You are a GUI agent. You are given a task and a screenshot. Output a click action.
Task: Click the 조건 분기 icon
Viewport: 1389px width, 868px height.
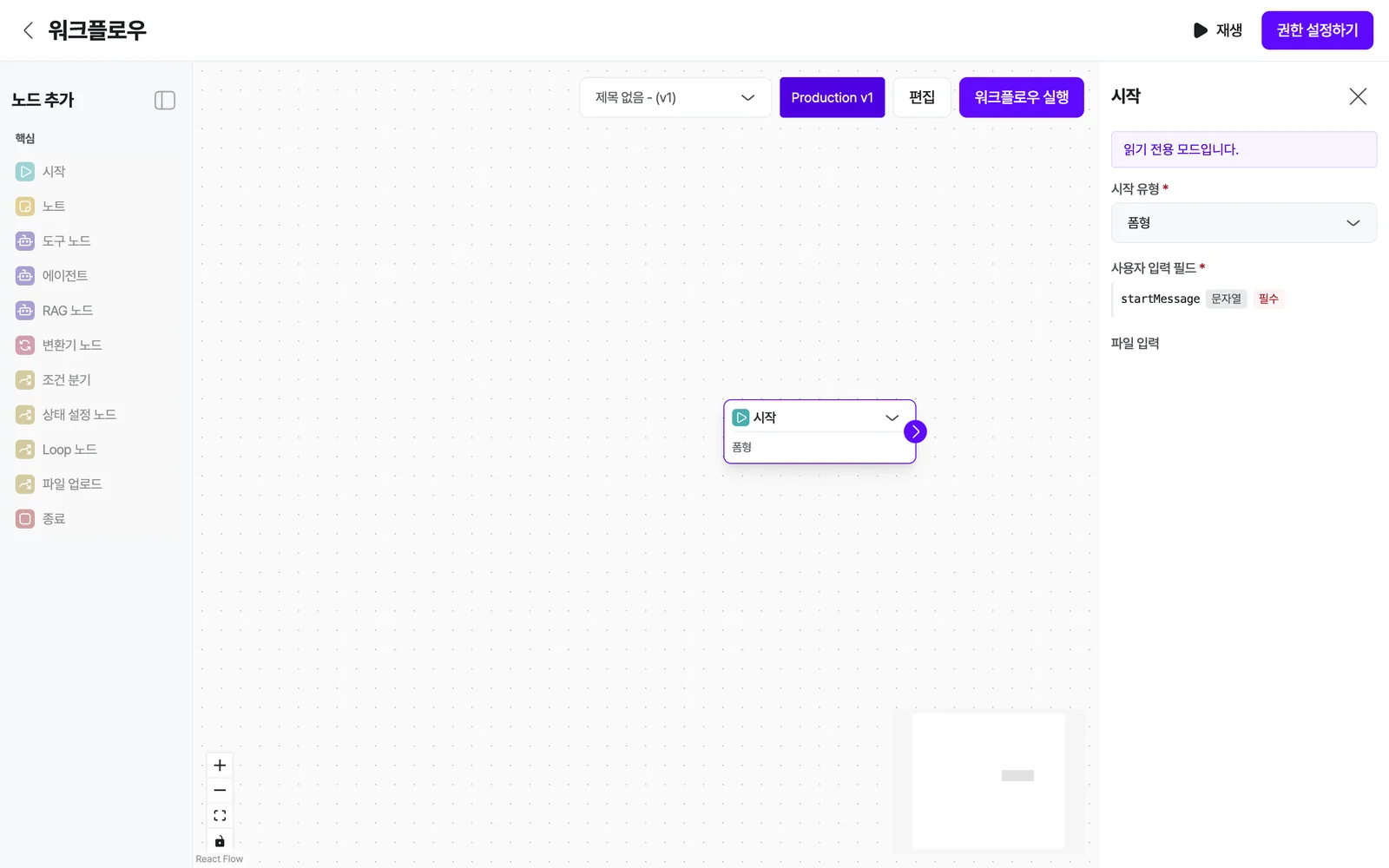pyautogui.click(x=25, y=380)
